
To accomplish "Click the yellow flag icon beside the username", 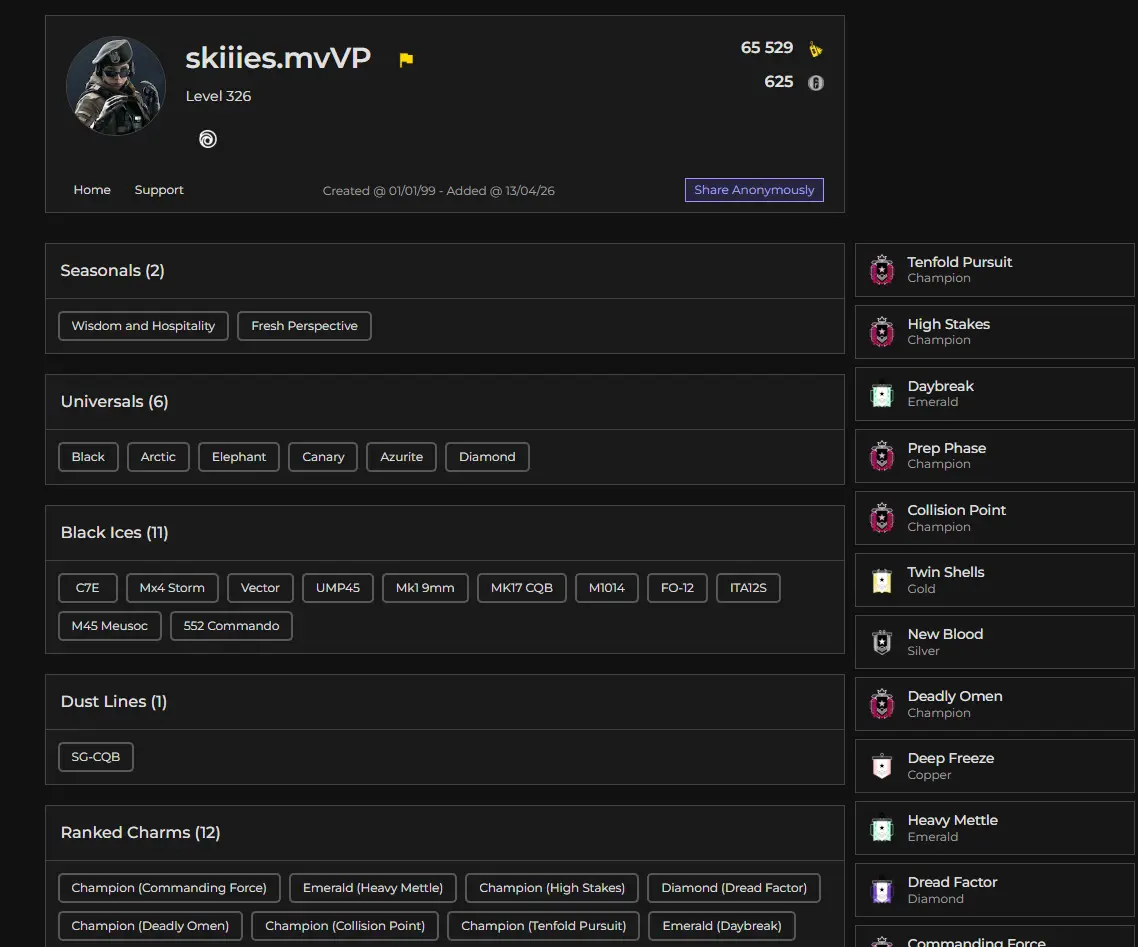I will pos(406,60).
